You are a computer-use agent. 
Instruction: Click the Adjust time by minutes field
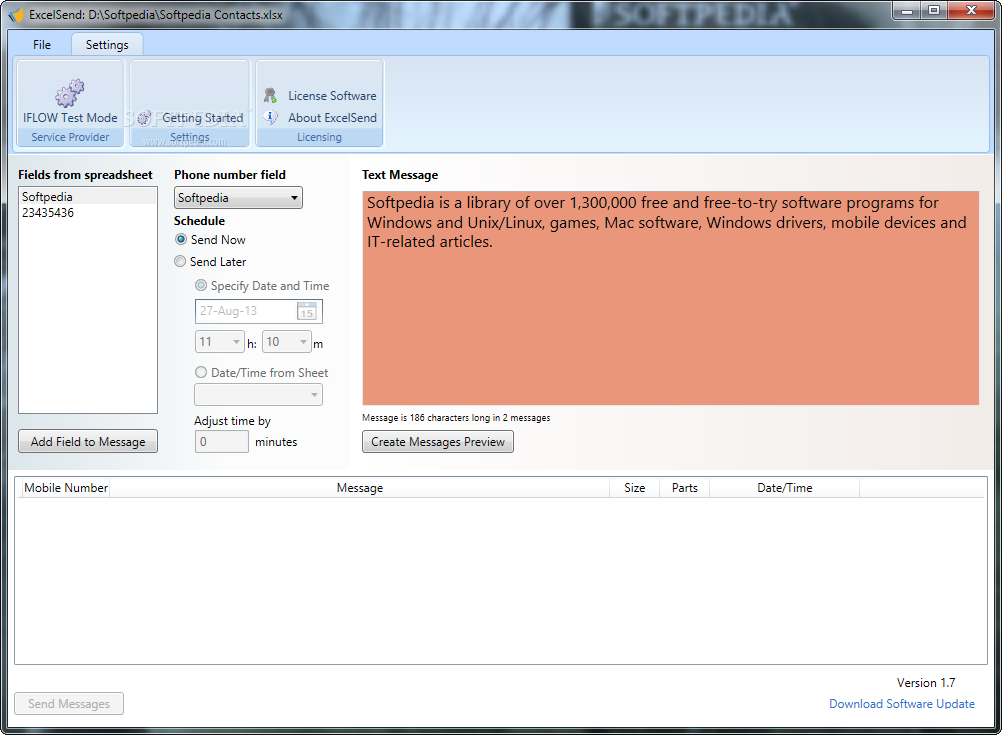coord(221,442)
